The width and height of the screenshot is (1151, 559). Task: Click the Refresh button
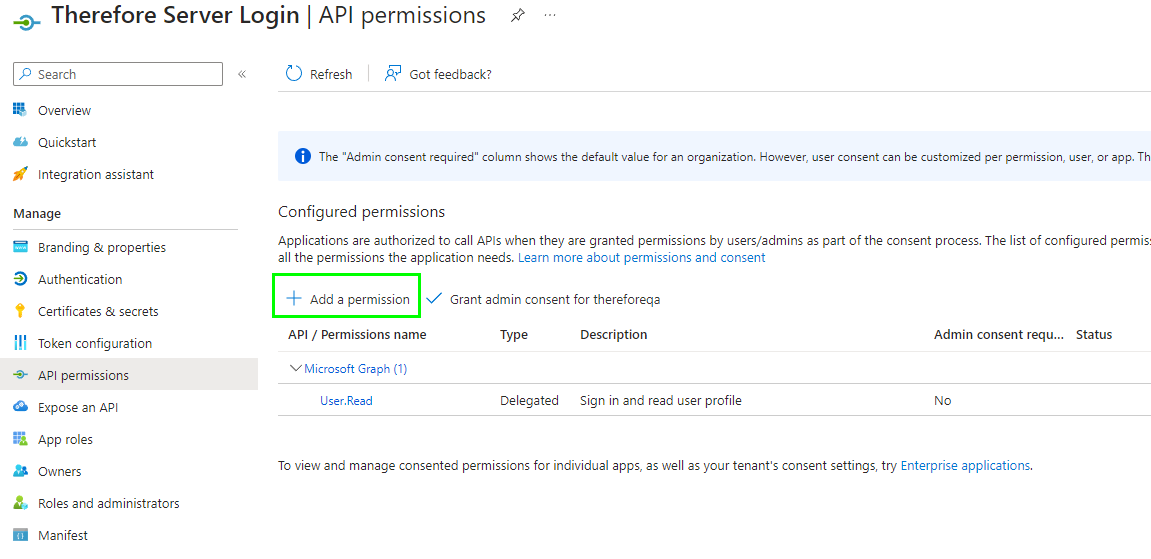[x=319, y=74]
